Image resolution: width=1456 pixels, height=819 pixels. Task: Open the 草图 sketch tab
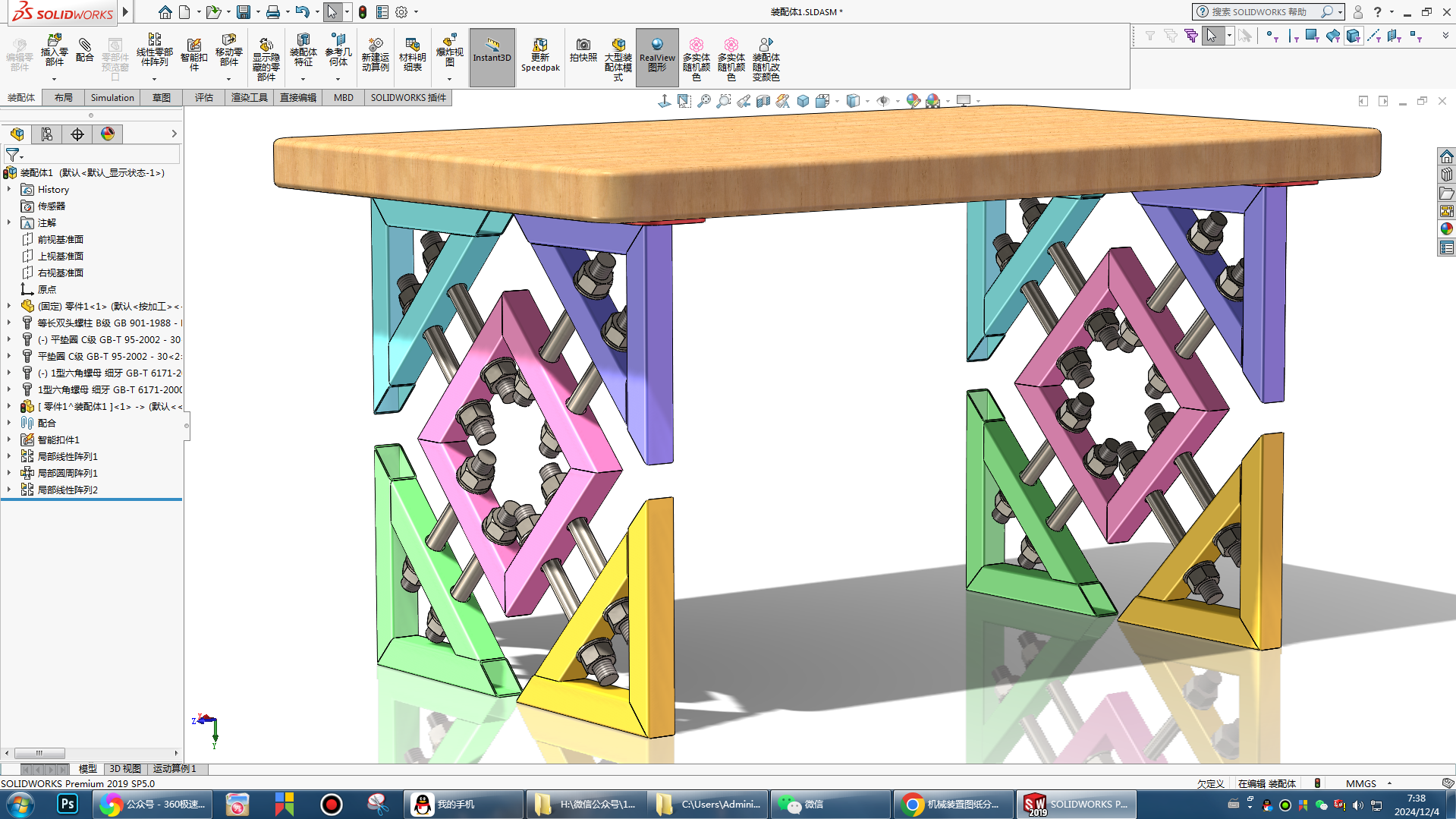[x=162, y=97]
